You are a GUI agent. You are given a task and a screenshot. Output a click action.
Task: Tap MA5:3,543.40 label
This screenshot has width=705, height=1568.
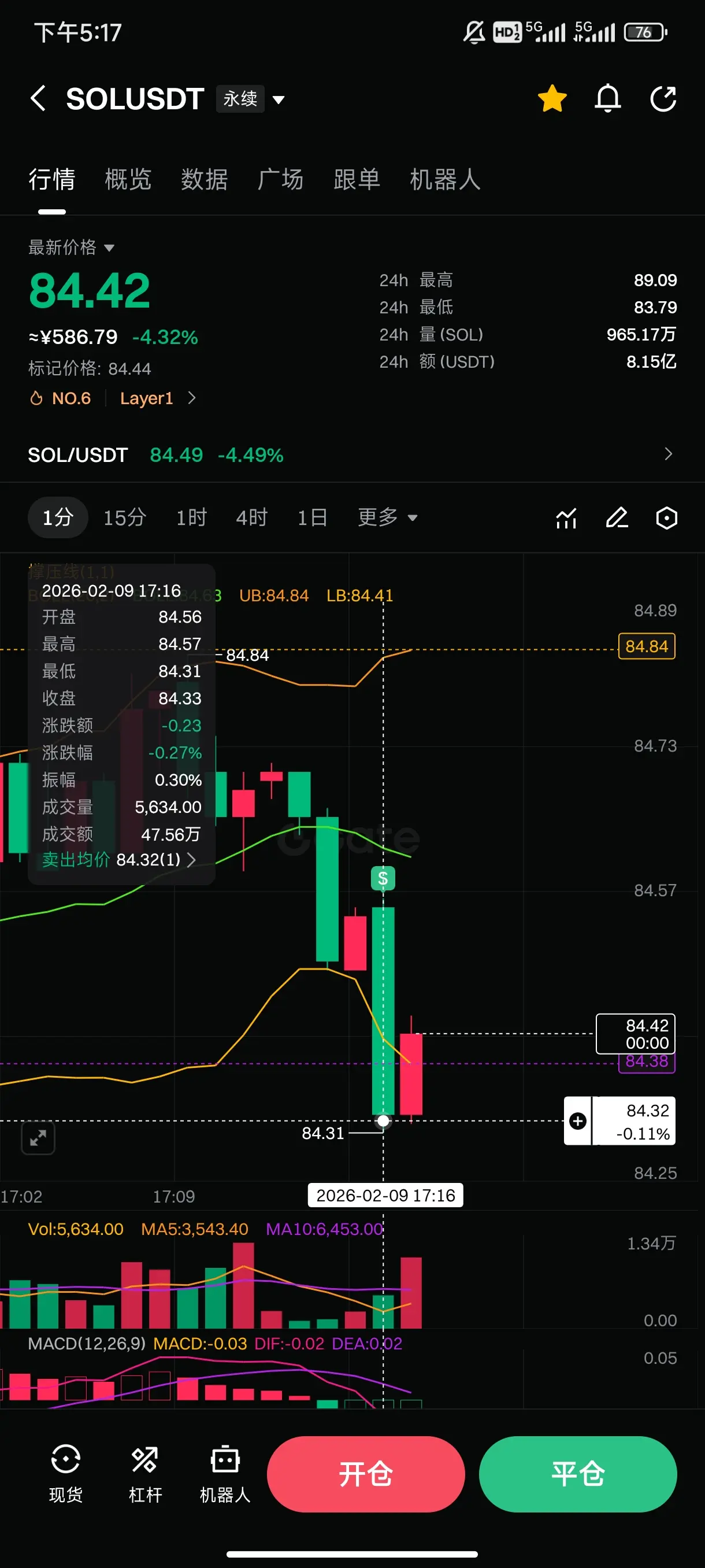195,1229
